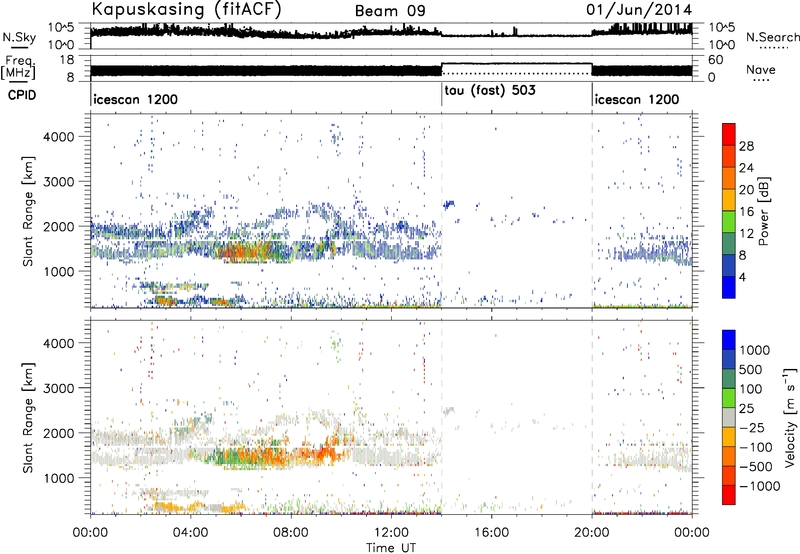Click the 3000 tick on the velocity panel
Screen dimensions: 800x554
click(x=59, y=388)
